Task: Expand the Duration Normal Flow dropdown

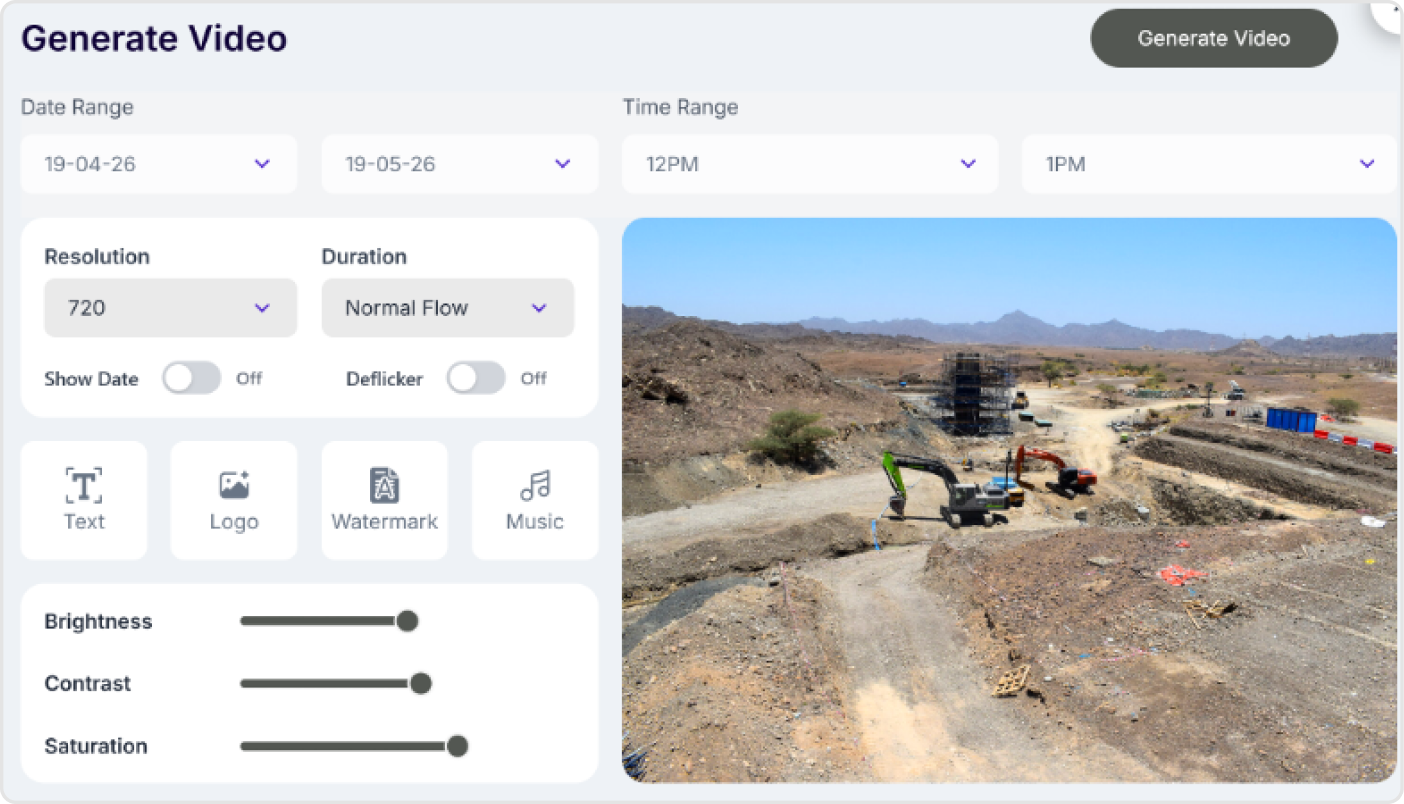Action: tap(448, 308)
